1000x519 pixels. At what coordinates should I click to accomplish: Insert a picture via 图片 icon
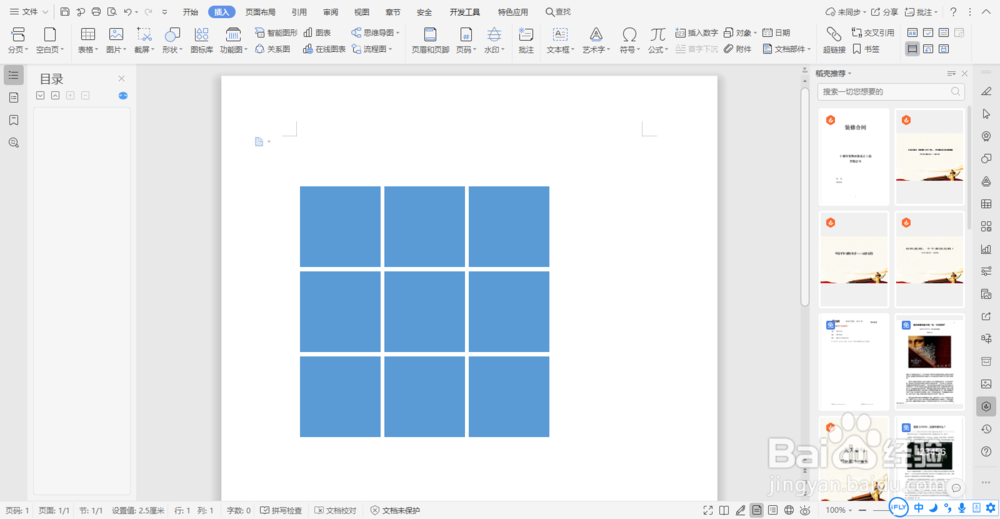(115, 40)
